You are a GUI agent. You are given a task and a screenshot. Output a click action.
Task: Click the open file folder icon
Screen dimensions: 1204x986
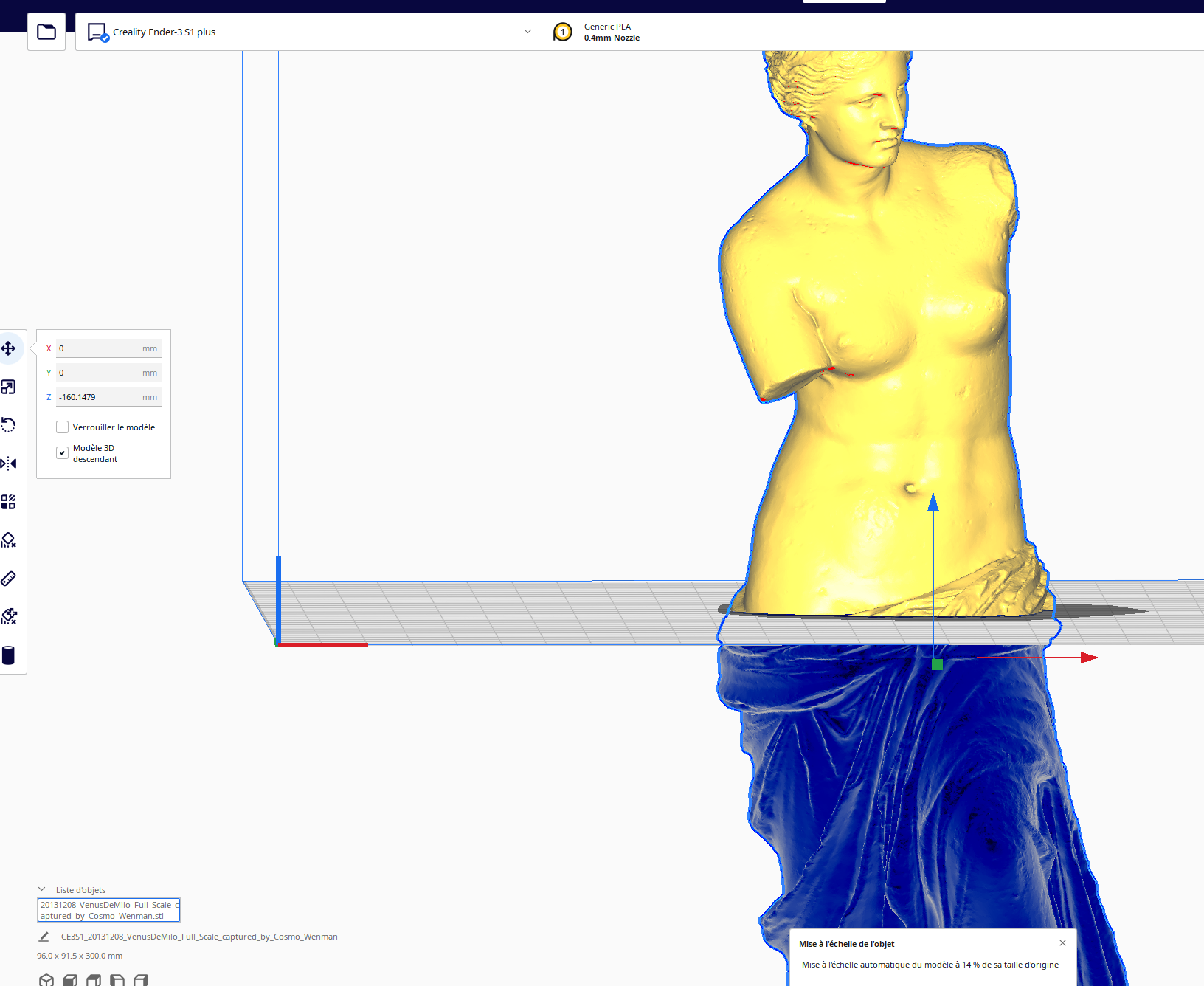pyautogui.click(x=46, y=32)
